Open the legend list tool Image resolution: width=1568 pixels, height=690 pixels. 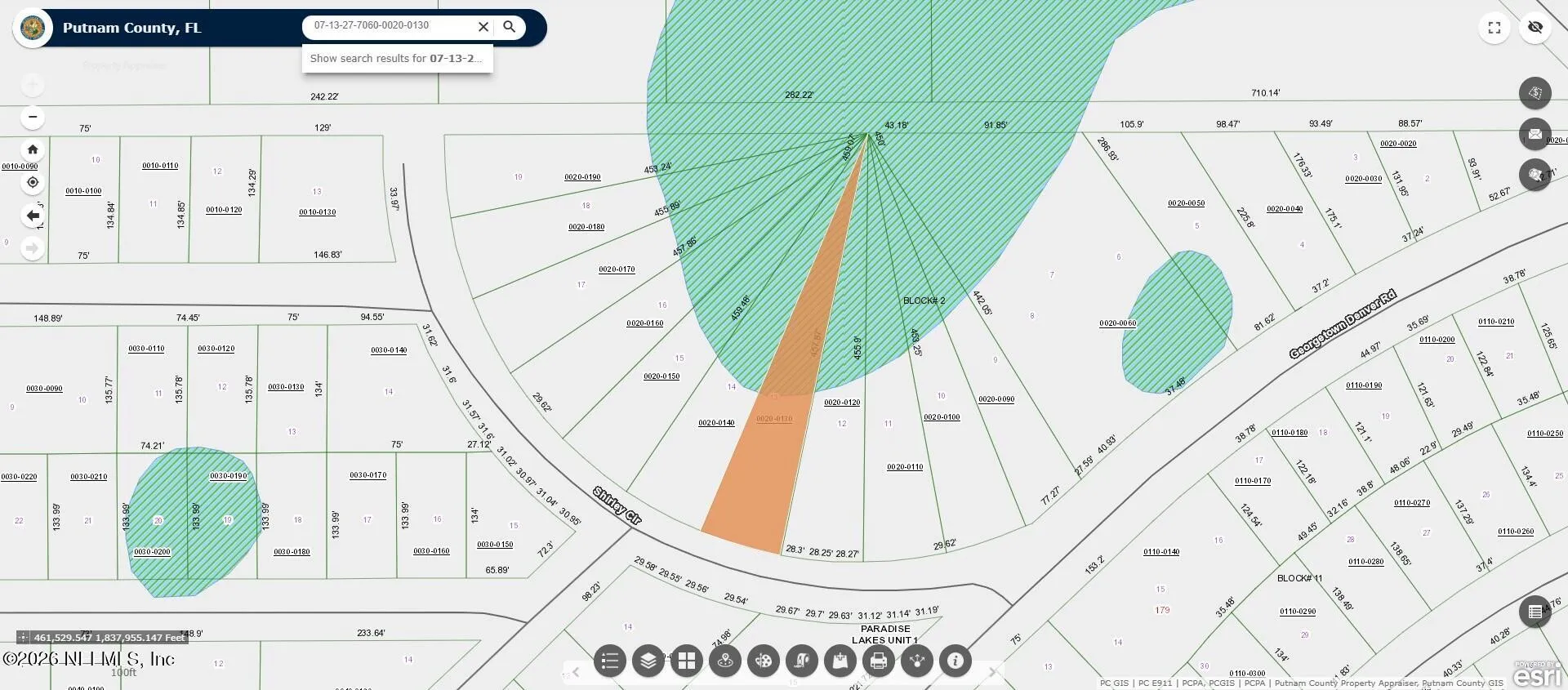610,661
